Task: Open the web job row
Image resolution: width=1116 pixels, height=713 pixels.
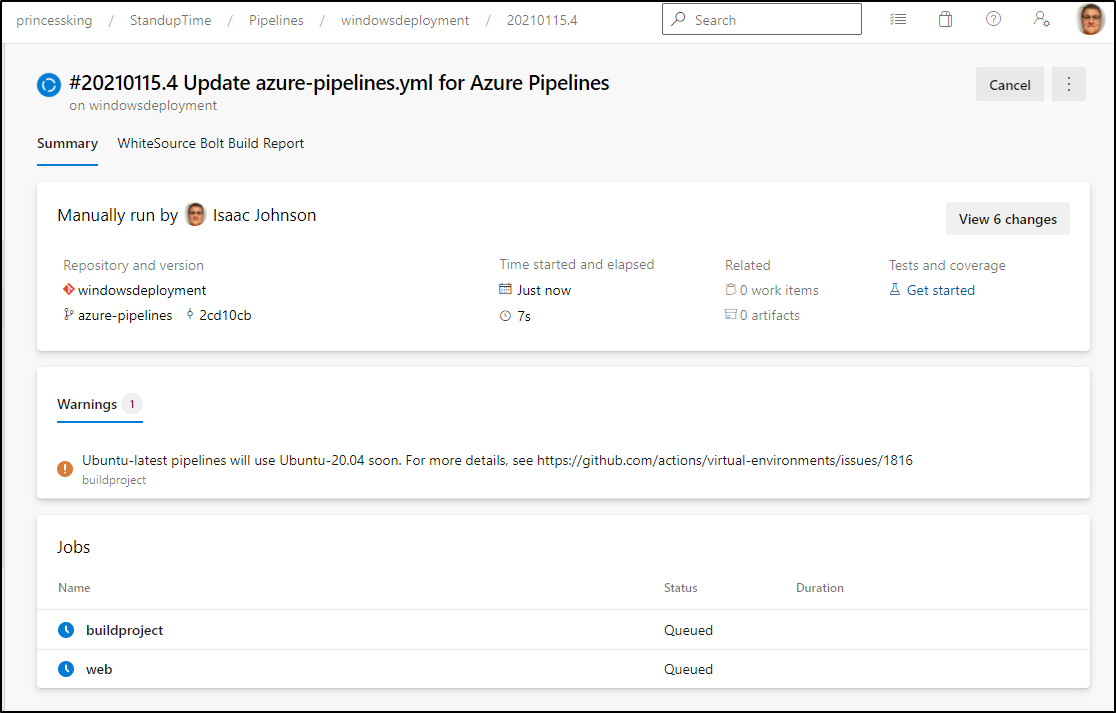Action: point(563,669)
